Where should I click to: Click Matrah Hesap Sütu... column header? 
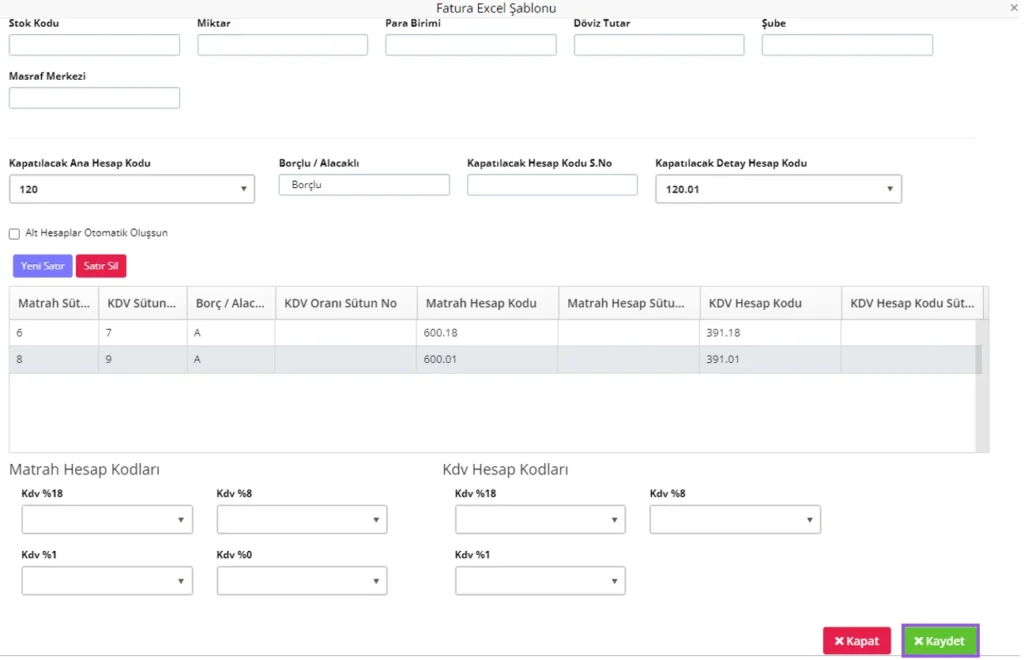tap(628, 303)
